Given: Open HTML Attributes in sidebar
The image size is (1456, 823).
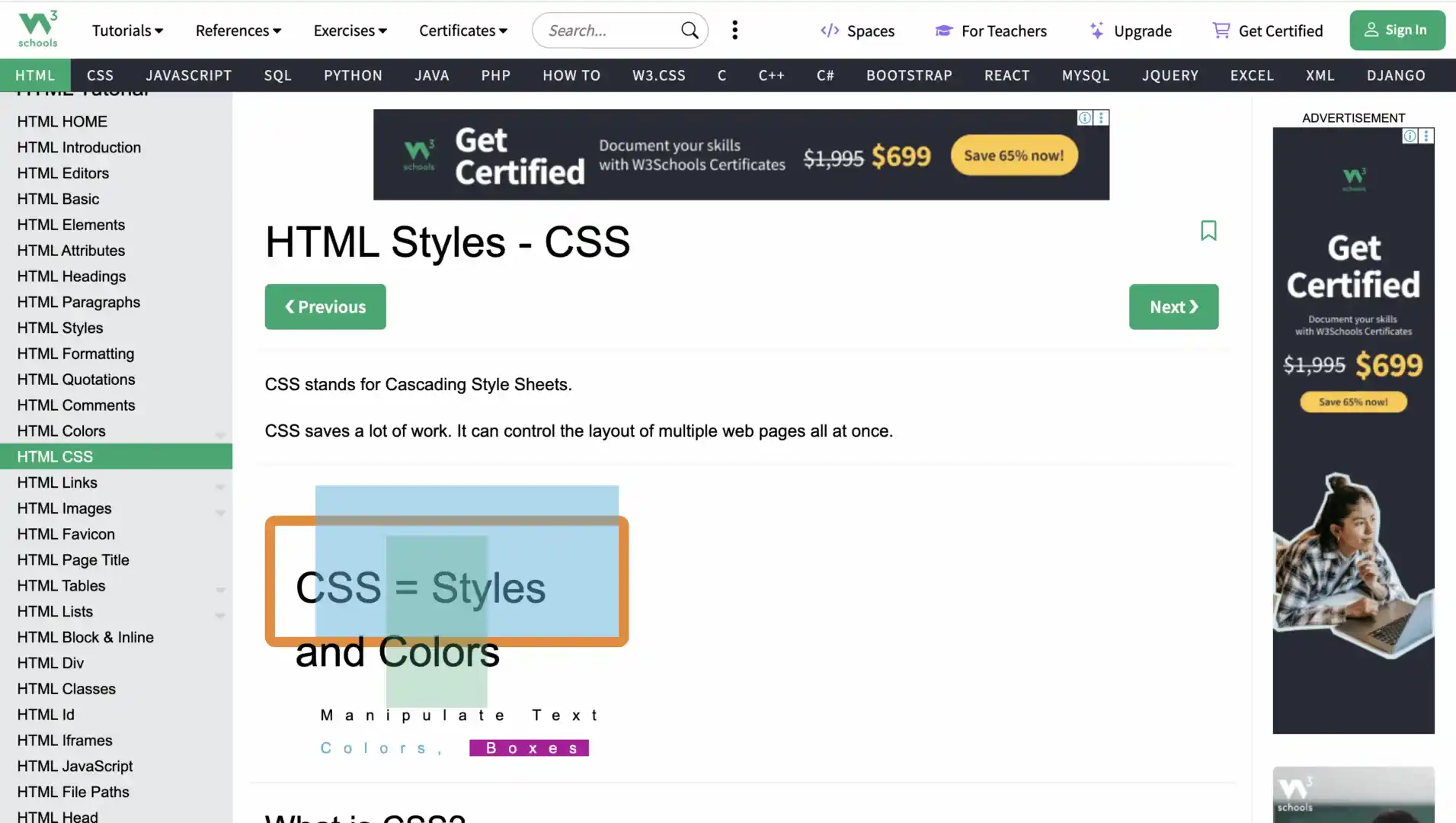Looking at the screenshot, I should click(x=116, y=251).
